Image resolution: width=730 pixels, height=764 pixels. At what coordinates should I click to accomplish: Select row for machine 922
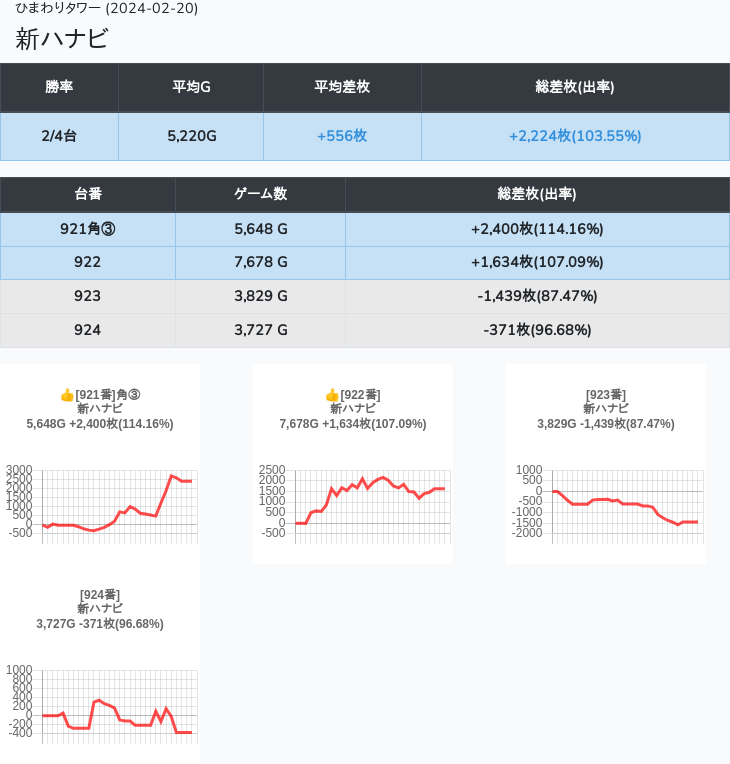[88, 262]
